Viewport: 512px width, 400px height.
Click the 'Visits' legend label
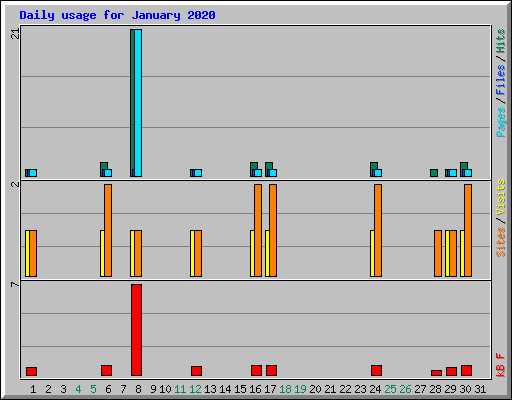point(500,197)
